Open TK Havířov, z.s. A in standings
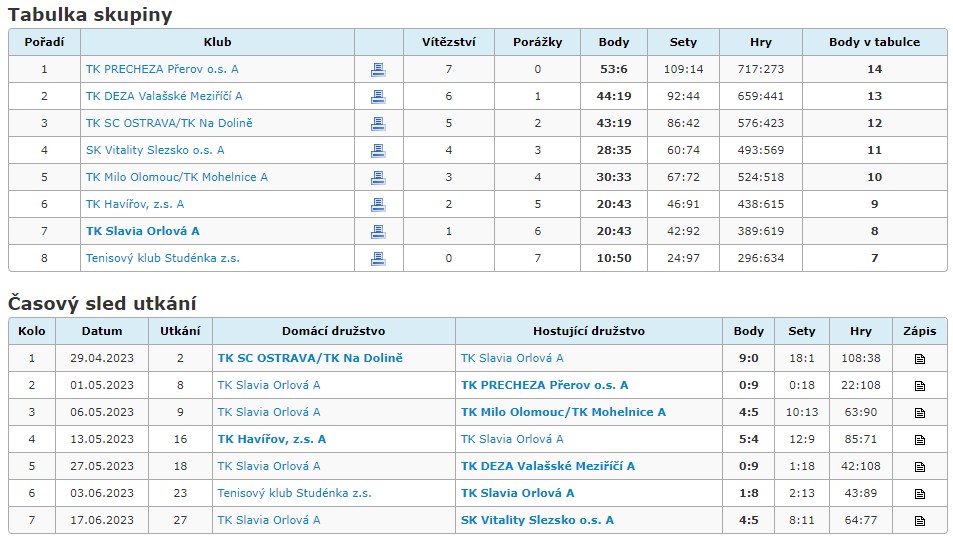Viewport: 953px width, 541px height. [135, 204]
